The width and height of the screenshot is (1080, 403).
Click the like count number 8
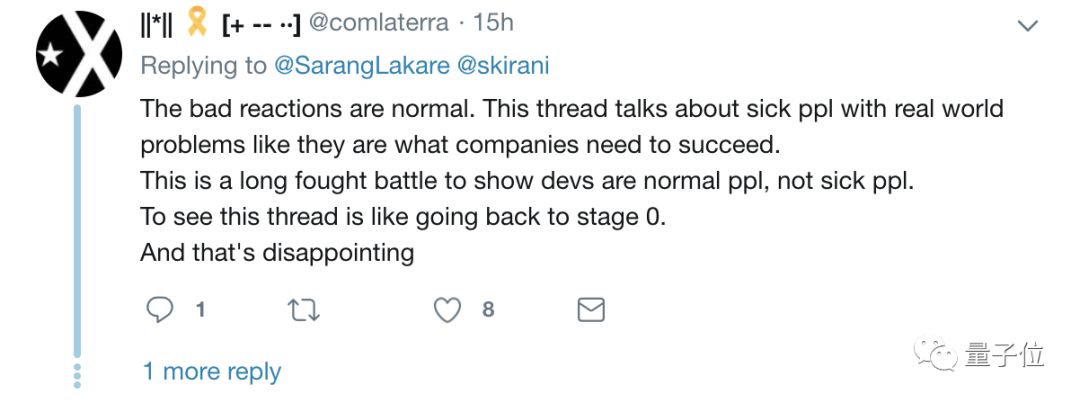[x=488, y=310]
